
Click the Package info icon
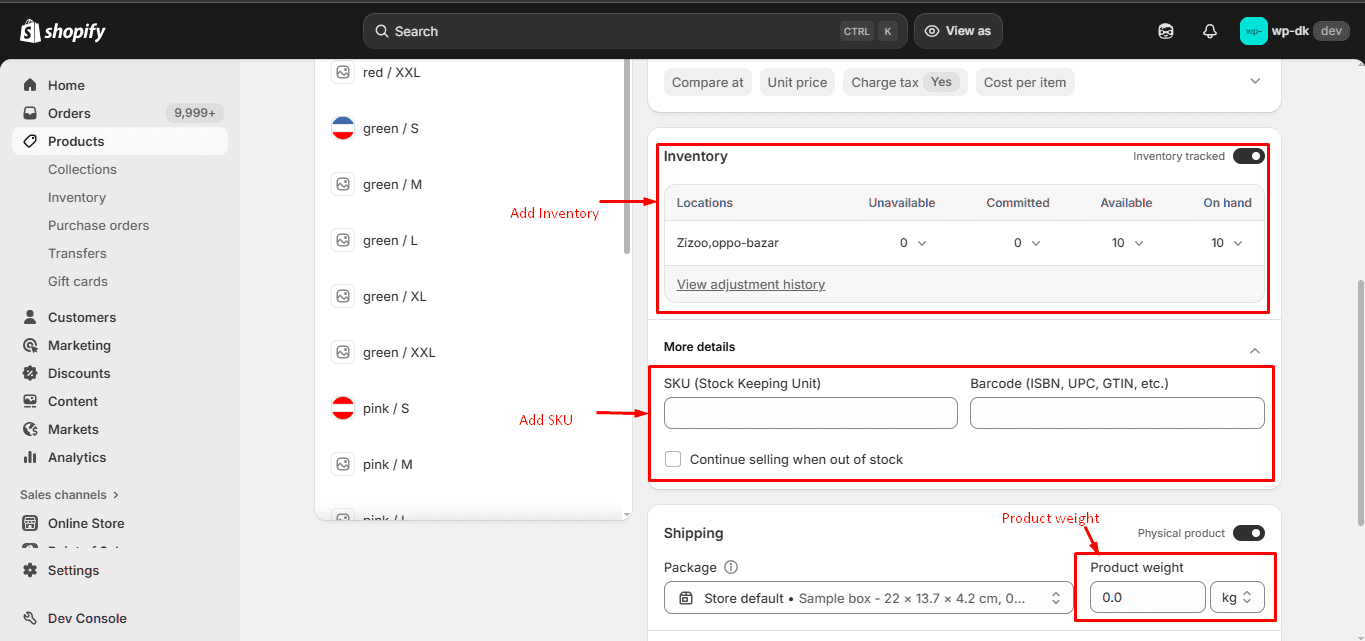click(x=731, y=567)
